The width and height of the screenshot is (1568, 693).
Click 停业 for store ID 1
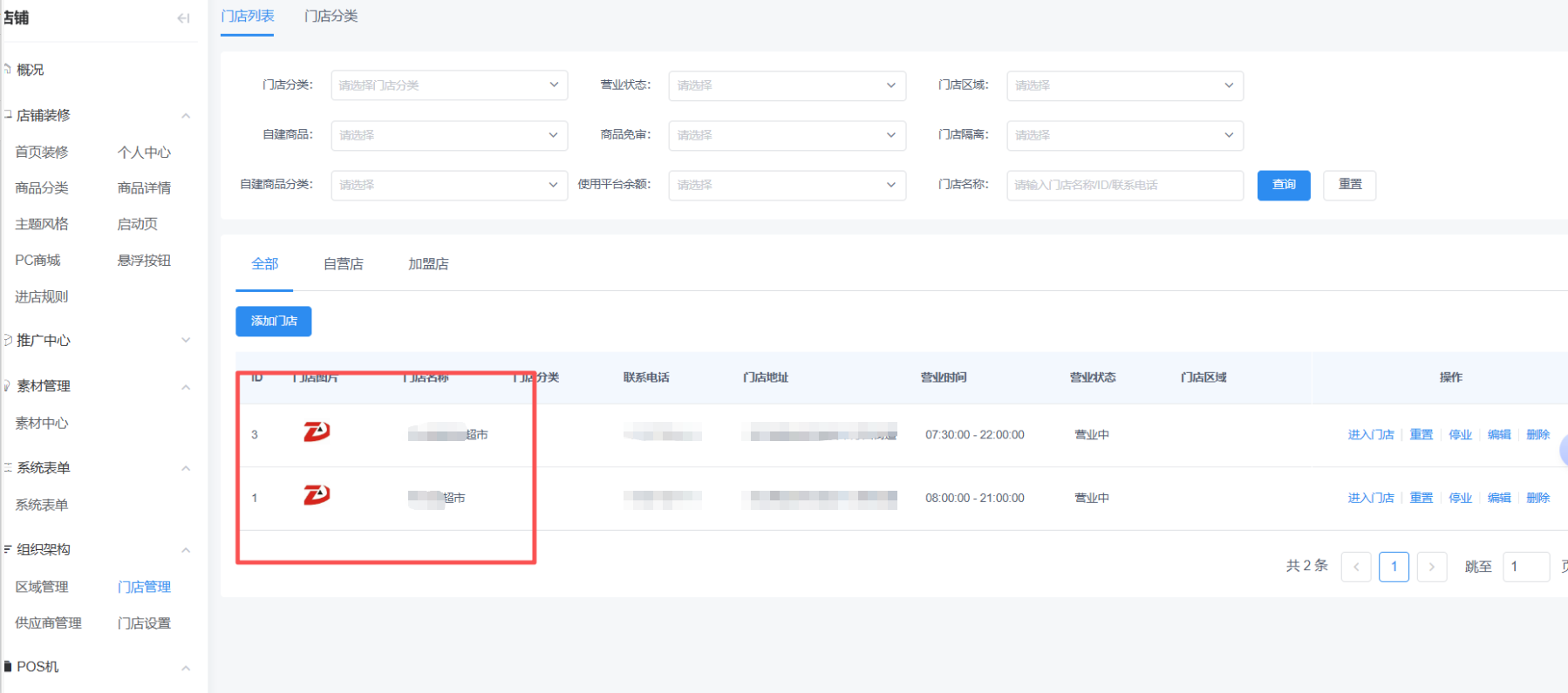1461,499
